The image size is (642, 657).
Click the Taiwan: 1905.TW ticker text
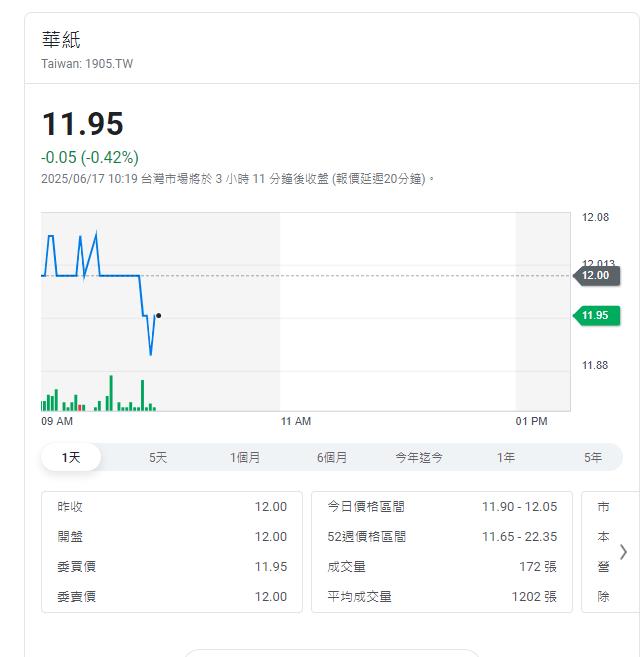click(x=87, y=64)
